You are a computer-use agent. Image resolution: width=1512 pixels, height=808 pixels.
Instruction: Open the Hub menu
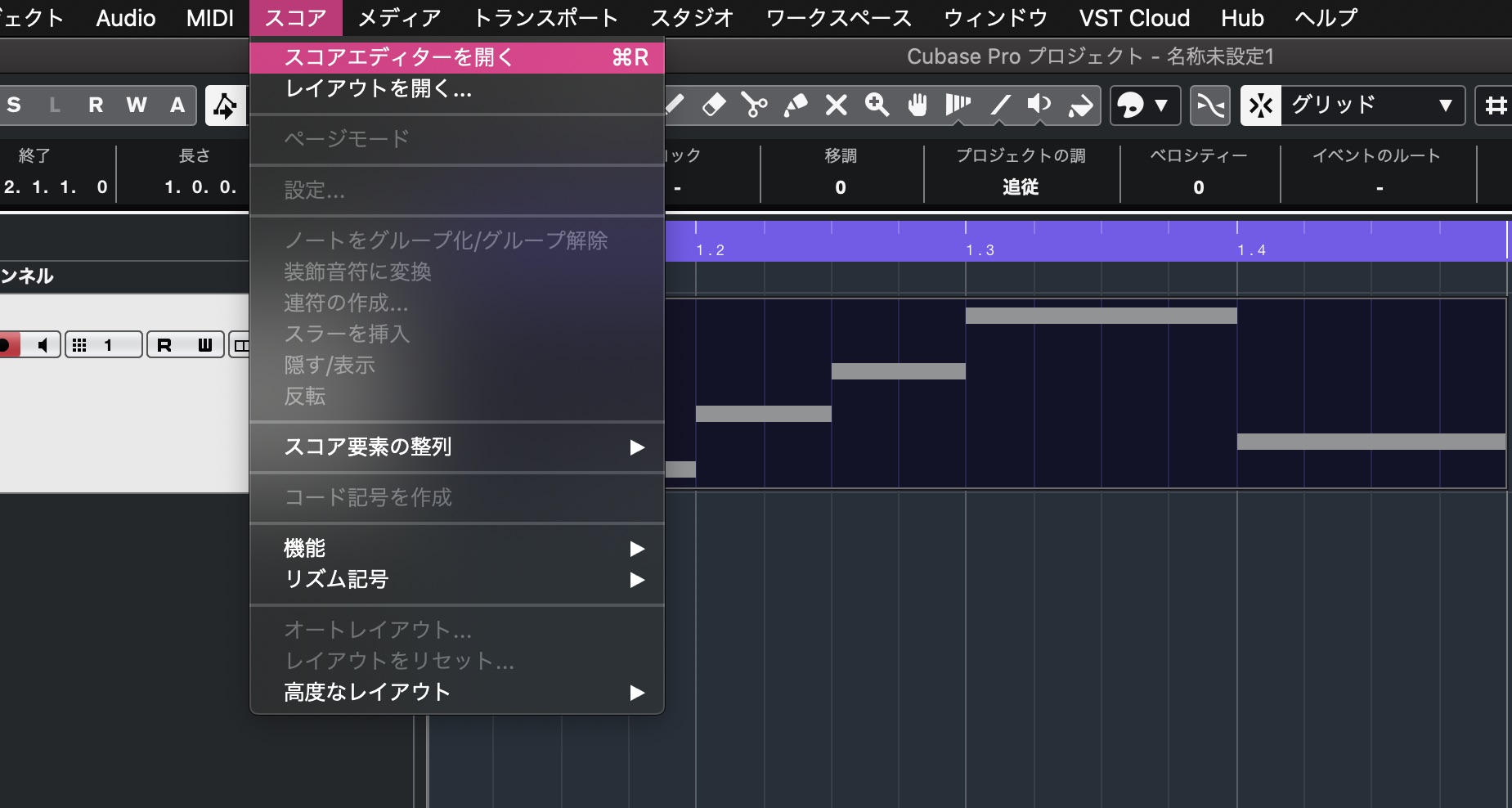coord(1242,18)
